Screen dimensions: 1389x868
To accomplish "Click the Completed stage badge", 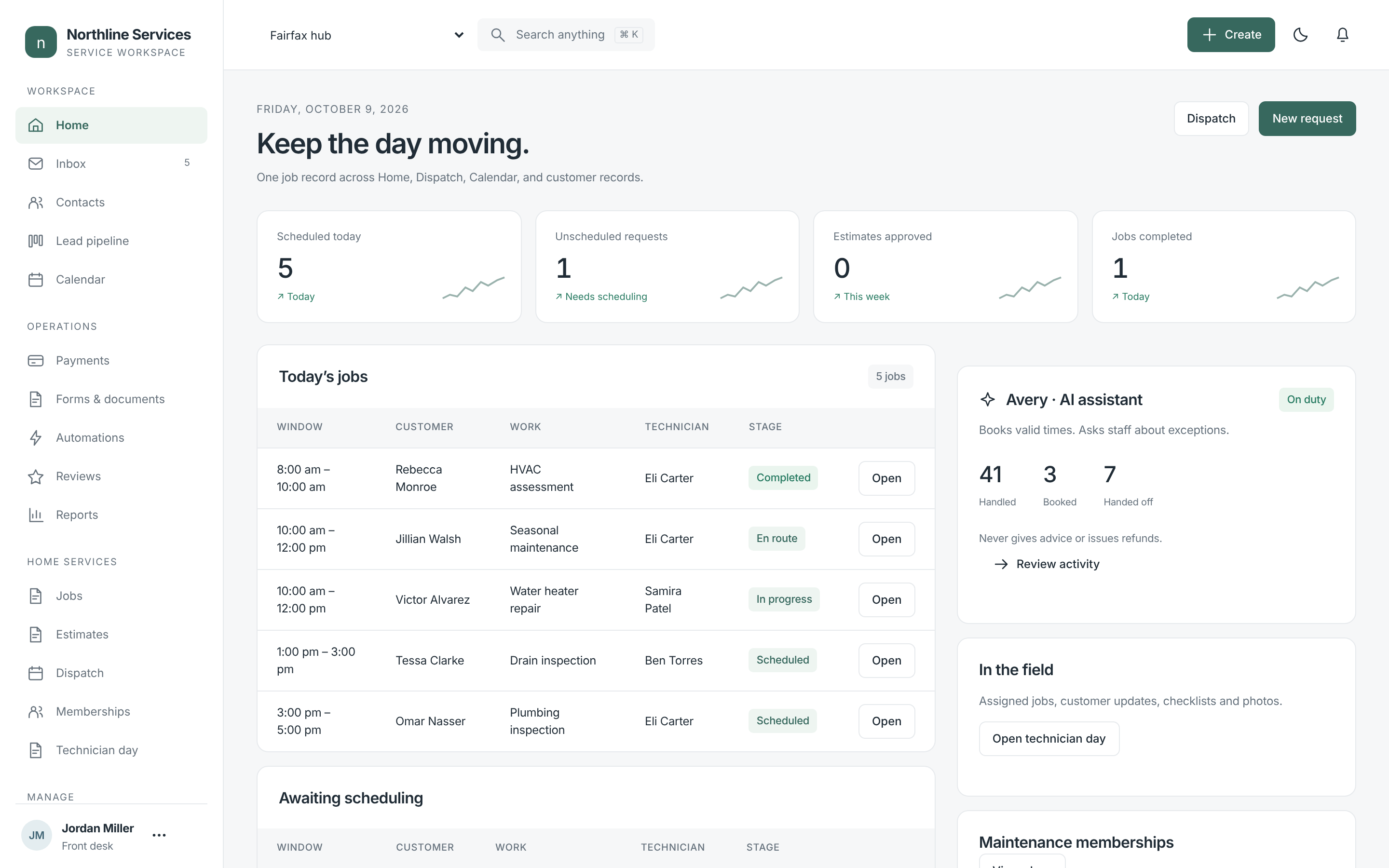I will point(783,477).
